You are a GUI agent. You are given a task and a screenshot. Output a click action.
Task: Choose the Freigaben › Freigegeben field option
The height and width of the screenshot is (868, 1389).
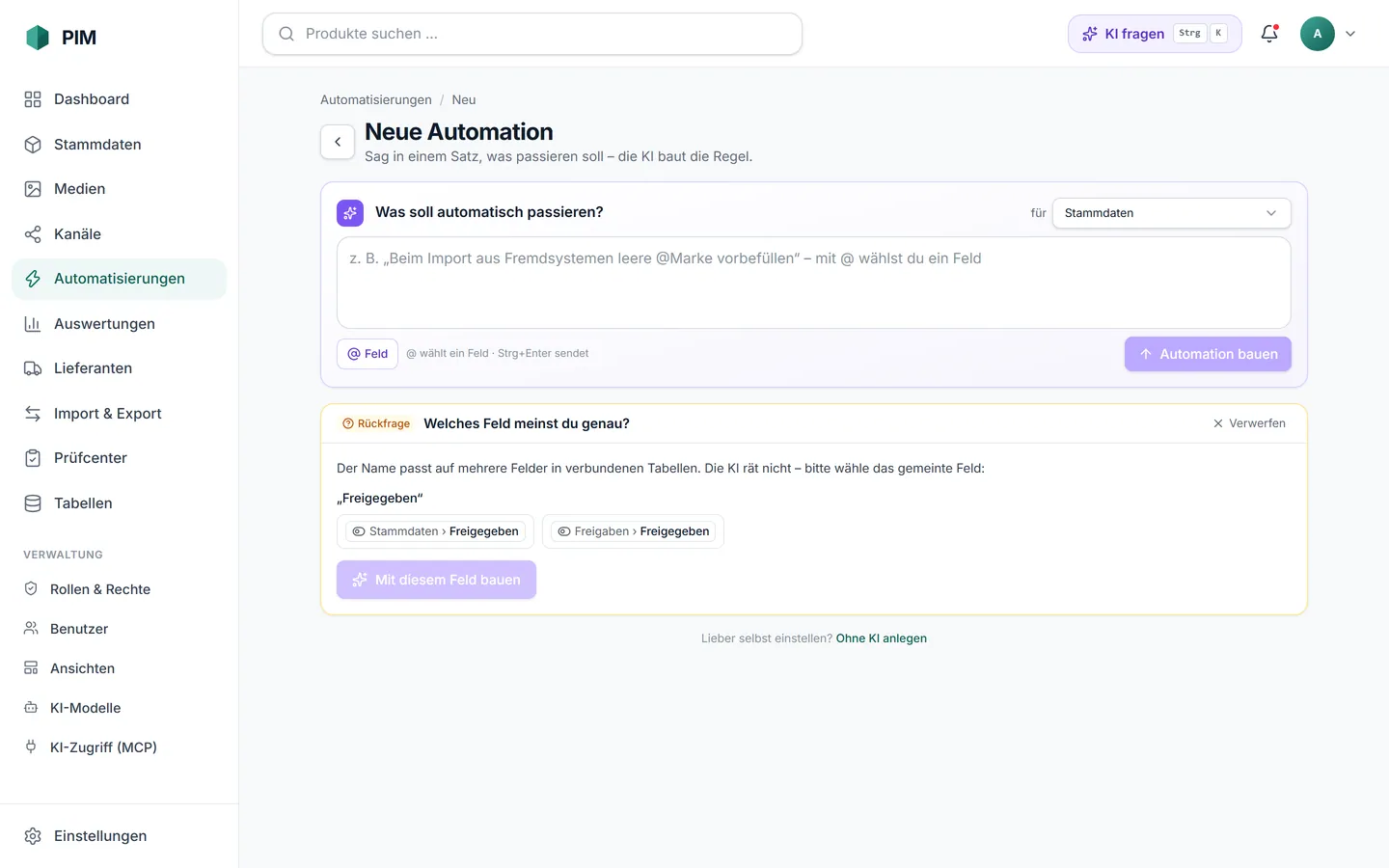(x=633, y=531)
